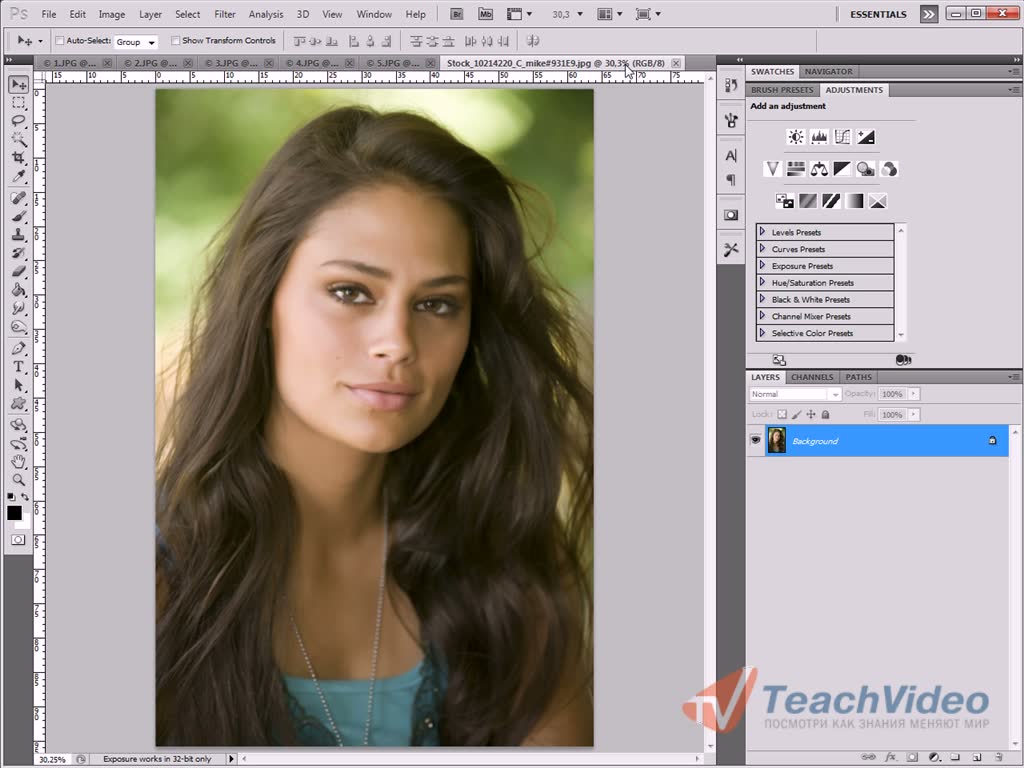Image resolution: width=1024 pixels, height=768 pixels.
Task: Create a new layer from Layers panel
Action: pos(976,757)
